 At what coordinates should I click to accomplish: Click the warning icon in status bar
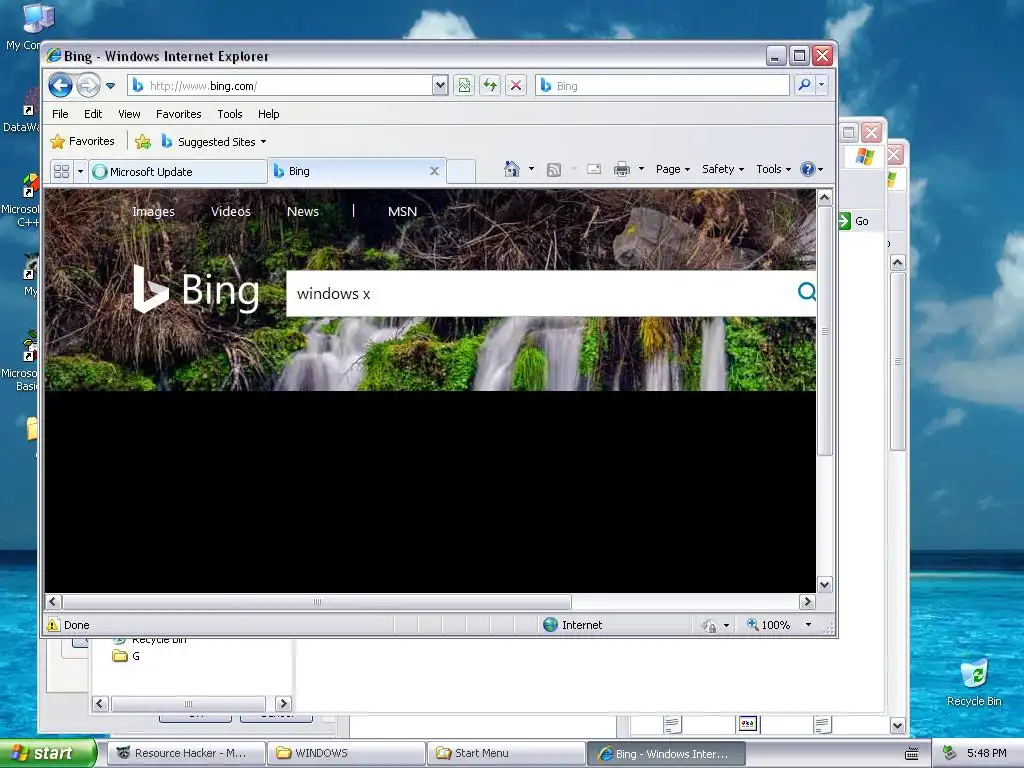[x=53, y=624]
